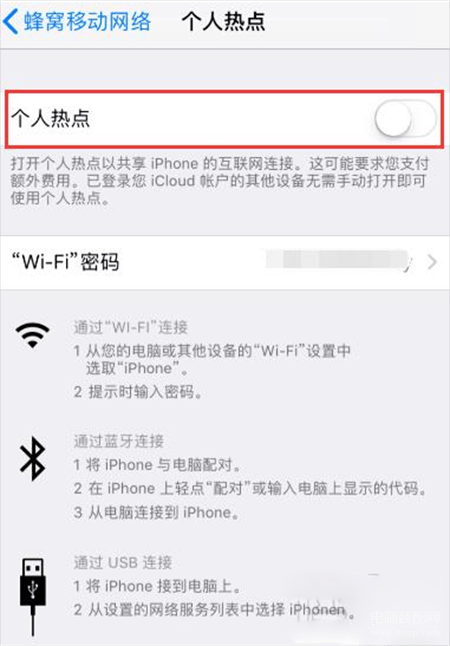Click the Wi-Fi signal icon

coord(33,335)
